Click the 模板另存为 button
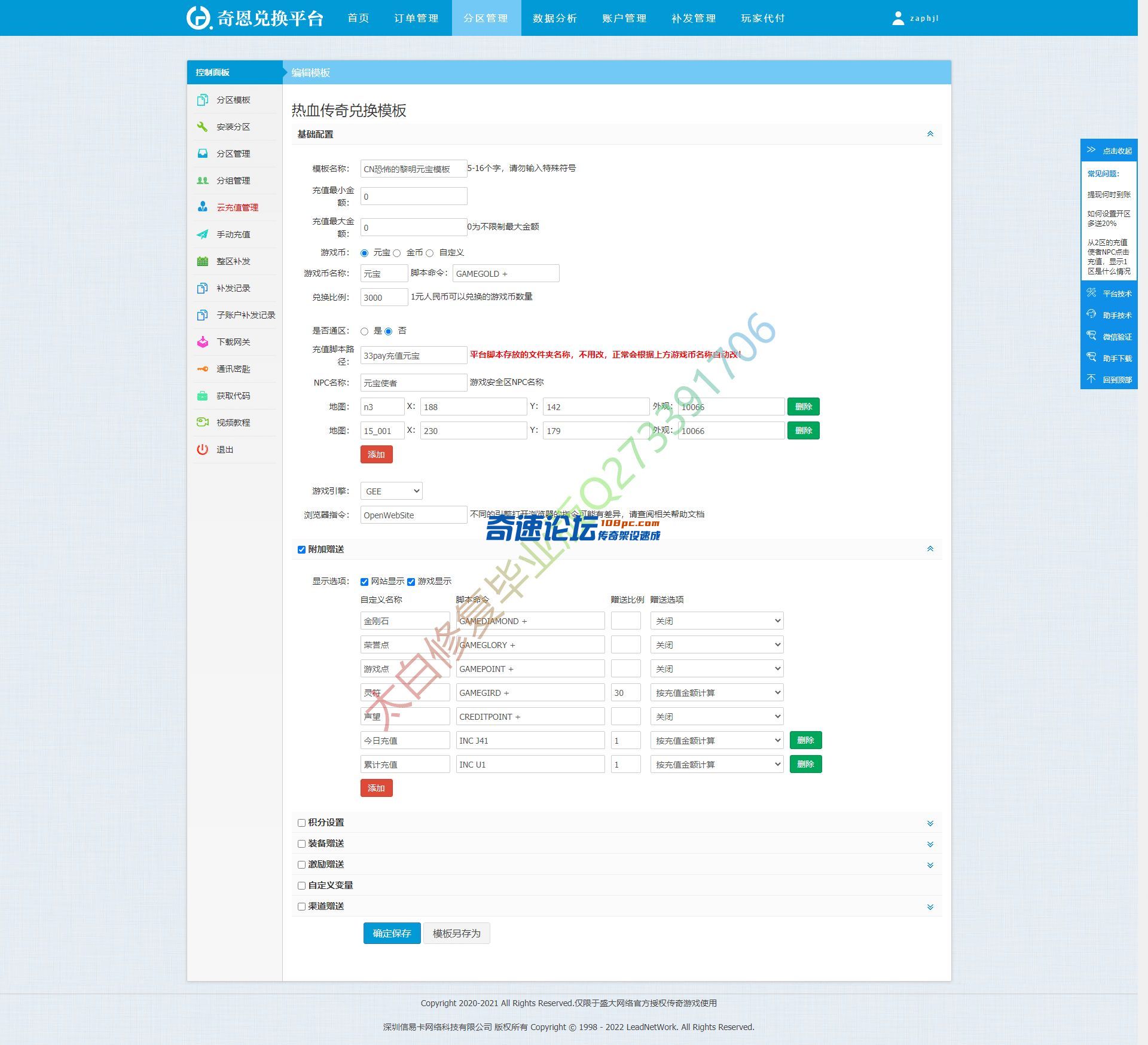The image size is (1148, 1045). click(x=457, y=933)
